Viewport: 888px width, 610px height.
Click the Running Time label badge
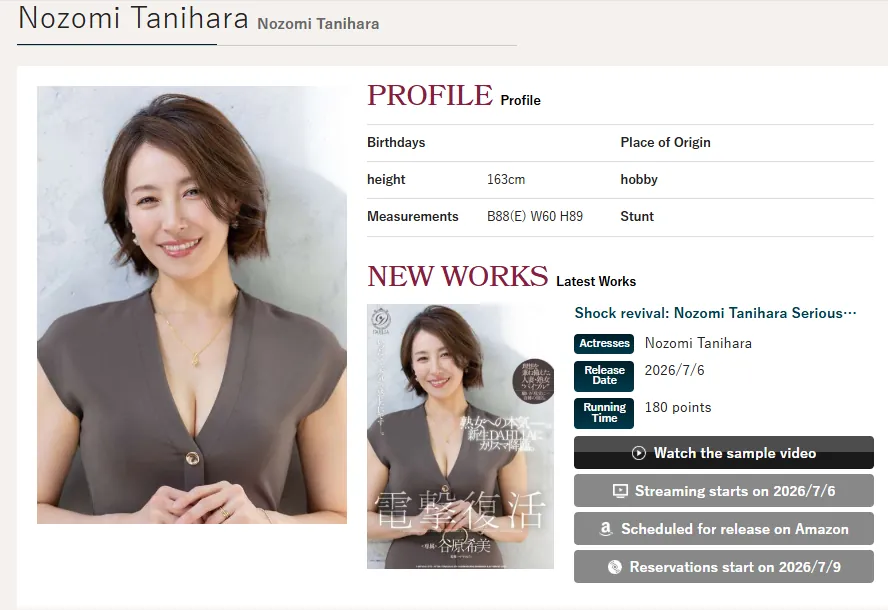(604, 413)
